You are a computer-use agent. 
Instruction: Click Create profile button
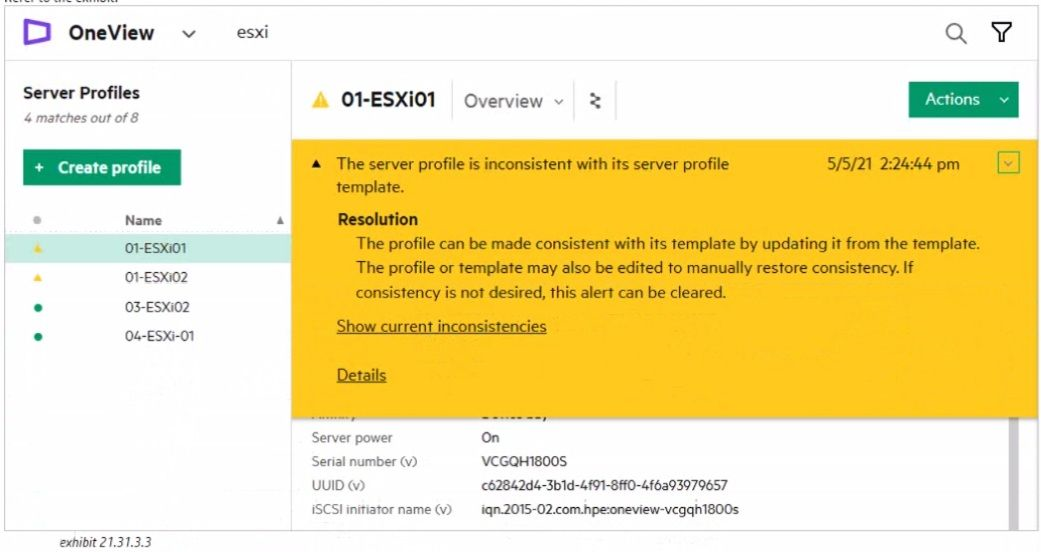tap(101, 168)
